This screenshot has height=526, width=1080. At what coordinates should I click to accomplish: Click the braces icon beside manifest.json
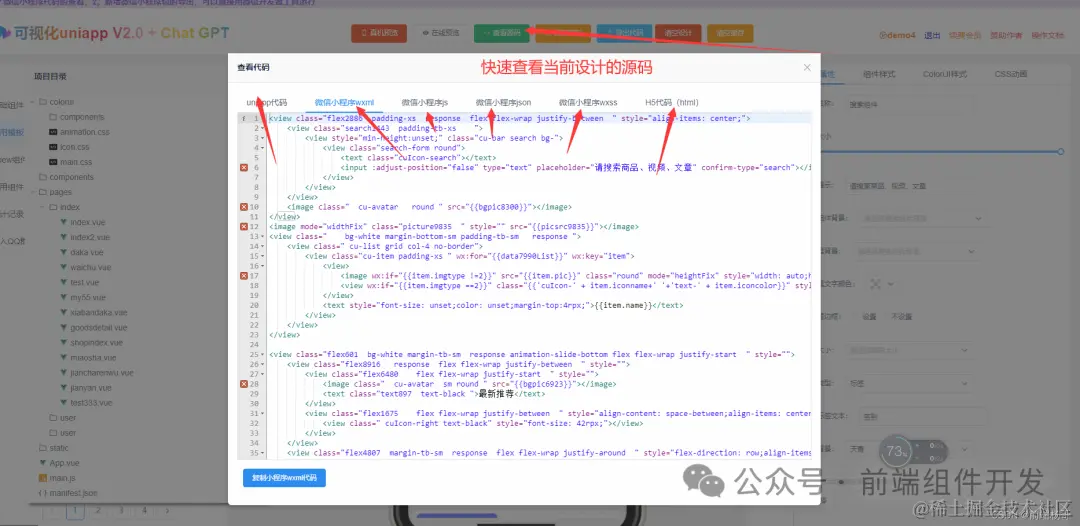[x=43, y=493]
